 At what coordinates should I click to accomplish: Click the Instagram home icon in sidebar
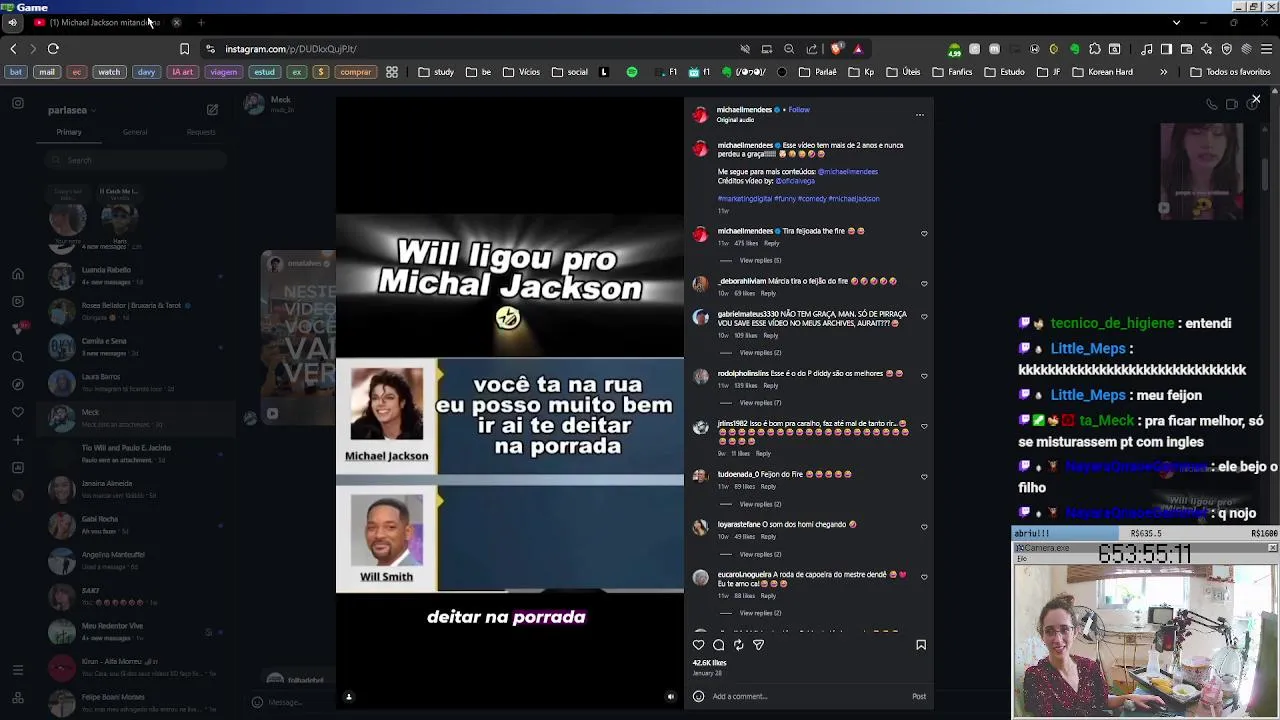click(x=18, y=274)
